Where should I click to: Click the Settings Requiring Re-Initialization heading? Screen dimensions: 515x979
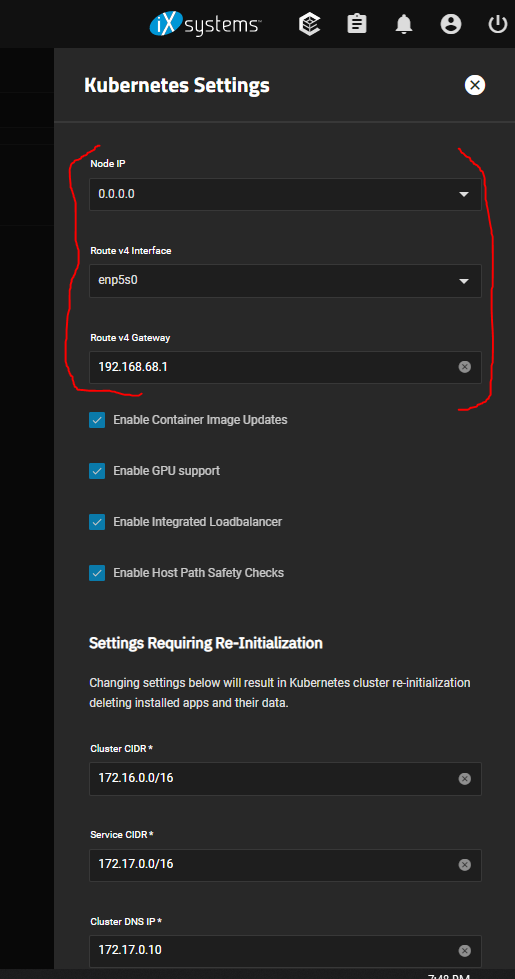point(206,643)
